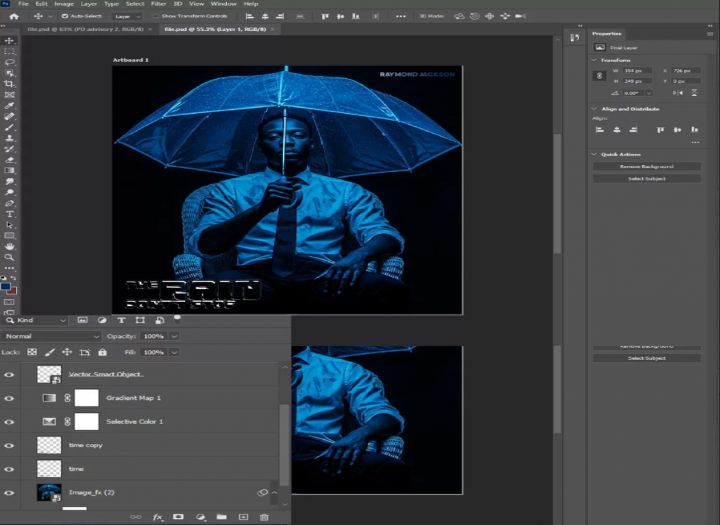Image resolution: width=720 pixels, height=525 pixels.
Task: Filter layers by smart object icon
Action: pos(159,320)
